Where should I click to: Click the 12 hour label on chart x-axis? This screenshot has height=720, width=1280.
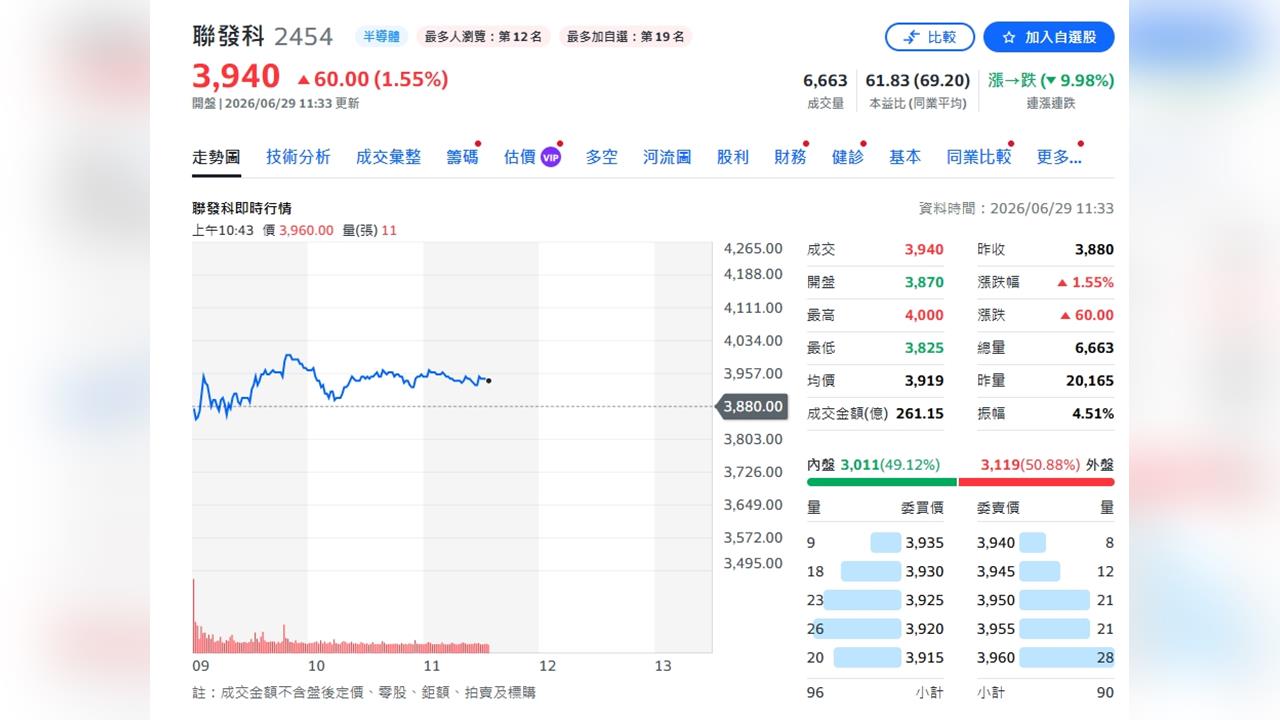point(547,666)
